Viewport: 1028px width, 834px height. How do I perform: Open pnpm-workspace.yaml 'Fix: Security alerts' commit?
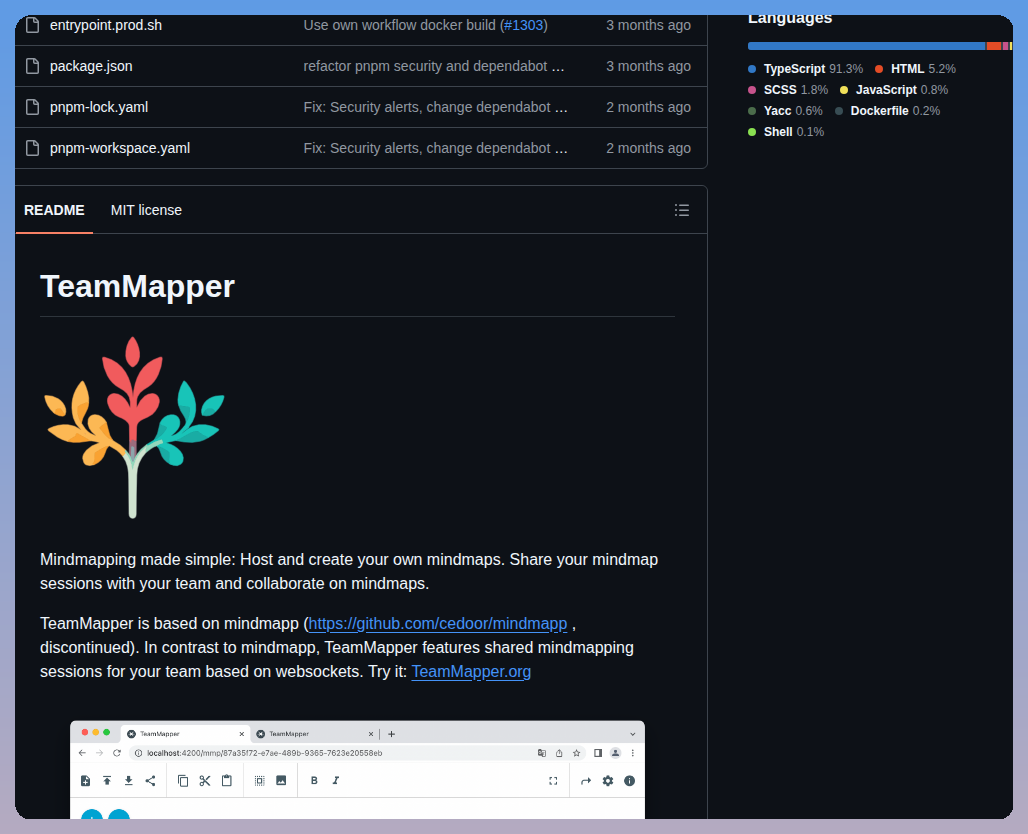click(435, 148)
